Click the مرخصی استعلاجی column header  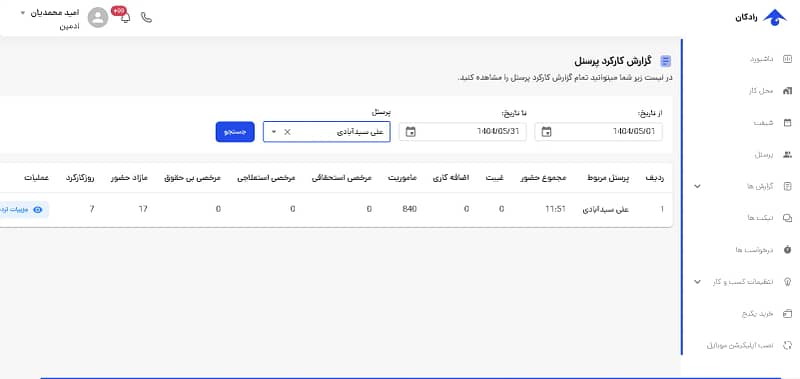266,178
